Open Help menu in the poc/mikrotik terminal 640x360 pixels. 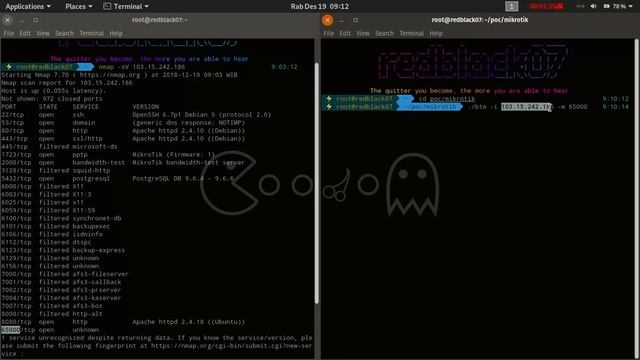[436, 33]
